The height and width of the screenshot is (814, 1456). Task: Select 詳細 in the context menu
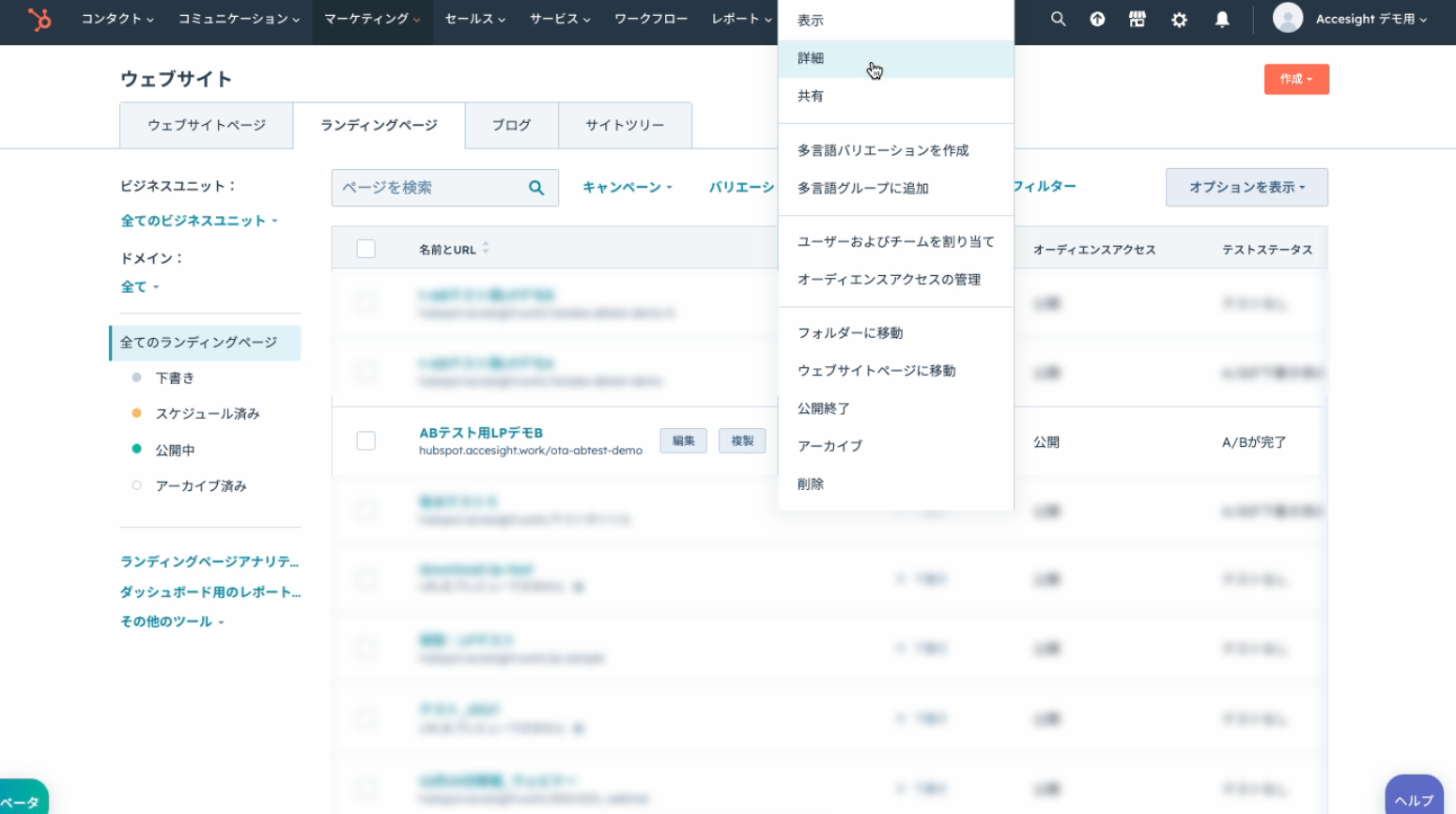click(x=896, y=58)
